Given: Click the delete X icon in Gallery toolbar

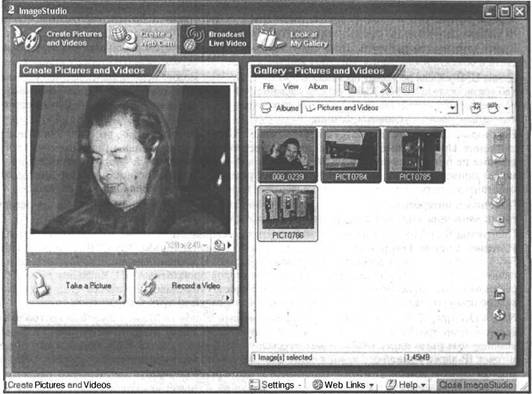Looking at the screenshot, I should point(385,87).
